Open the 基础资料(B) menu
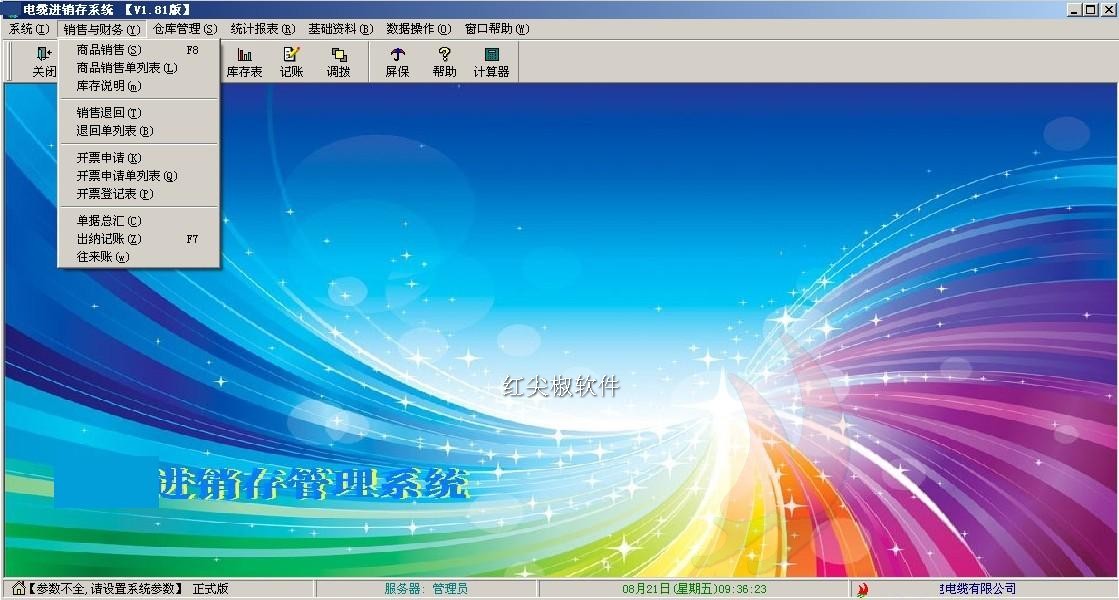The width and height of the screenshot is (1119, 600). tap(340, 29)
